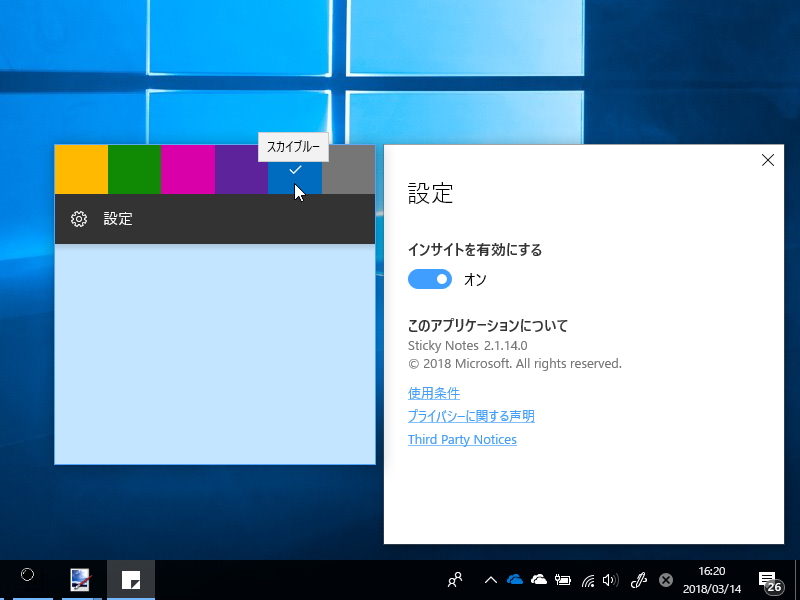Open Sticky Notes settings via gear icon

[x=79, y=218]
